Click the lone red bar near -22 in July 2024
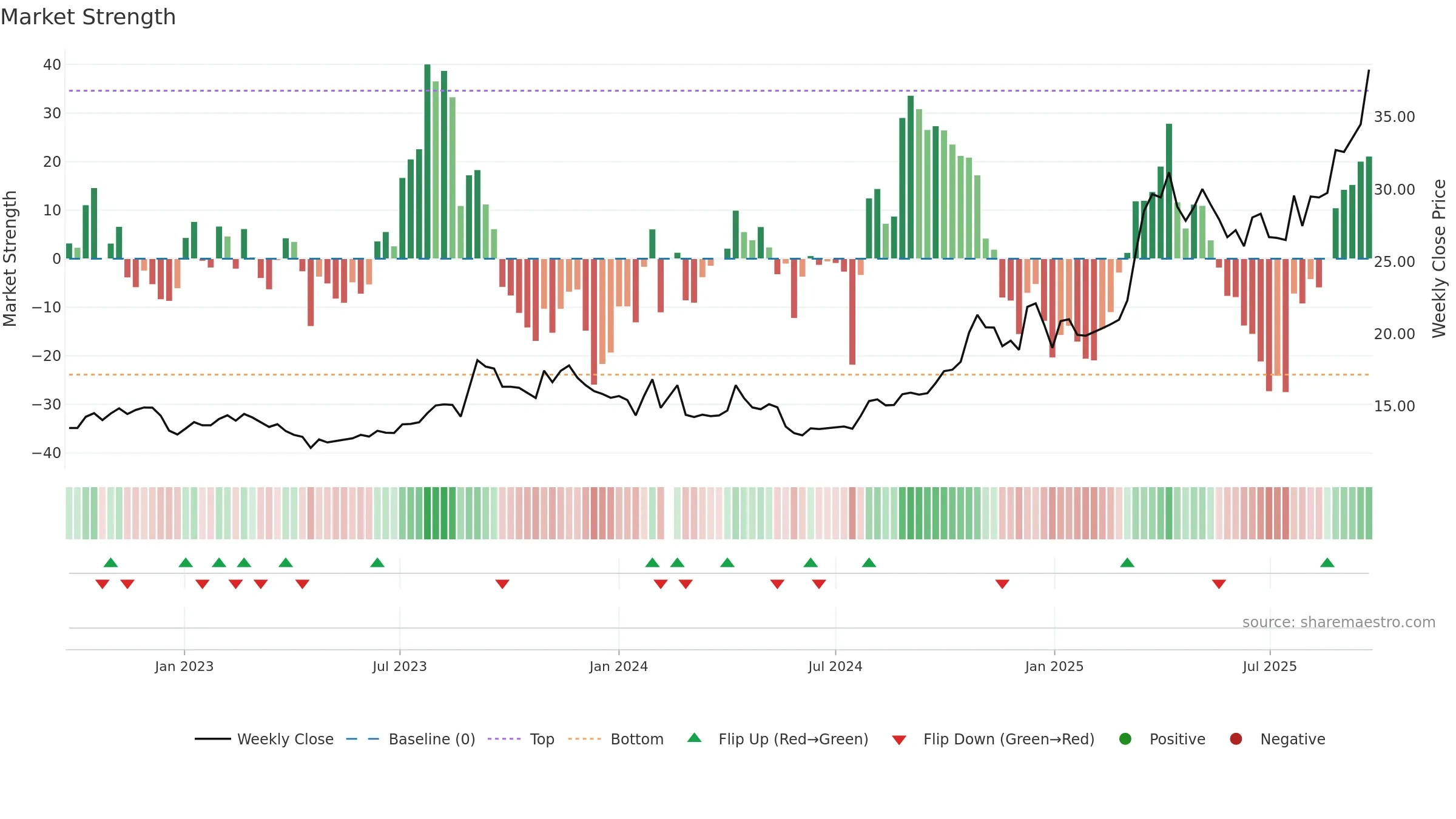The width and height of the screenshot is (1456, 819). coord(852,312)
